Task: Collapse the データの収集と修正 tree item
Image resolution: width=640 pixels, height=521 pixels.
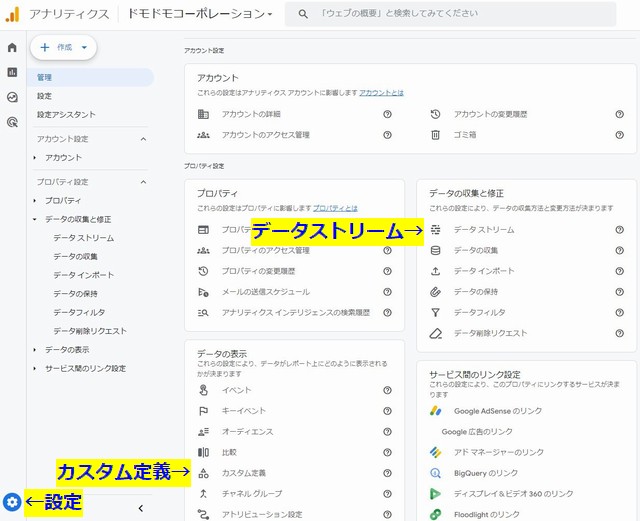Action: point(35,219)
